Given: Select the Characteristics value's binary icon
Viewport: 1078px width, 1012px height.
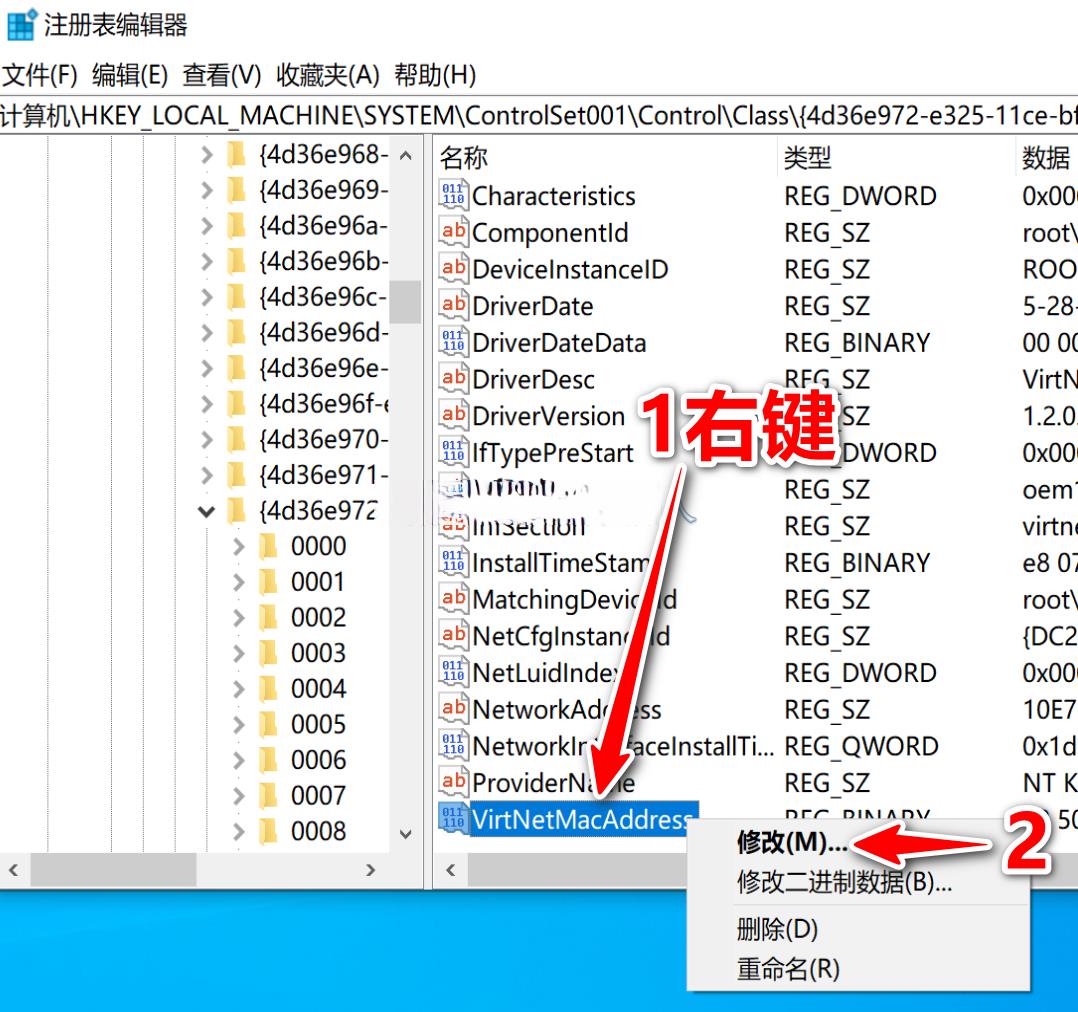Looking at the screenshot, I should (453, 195).
